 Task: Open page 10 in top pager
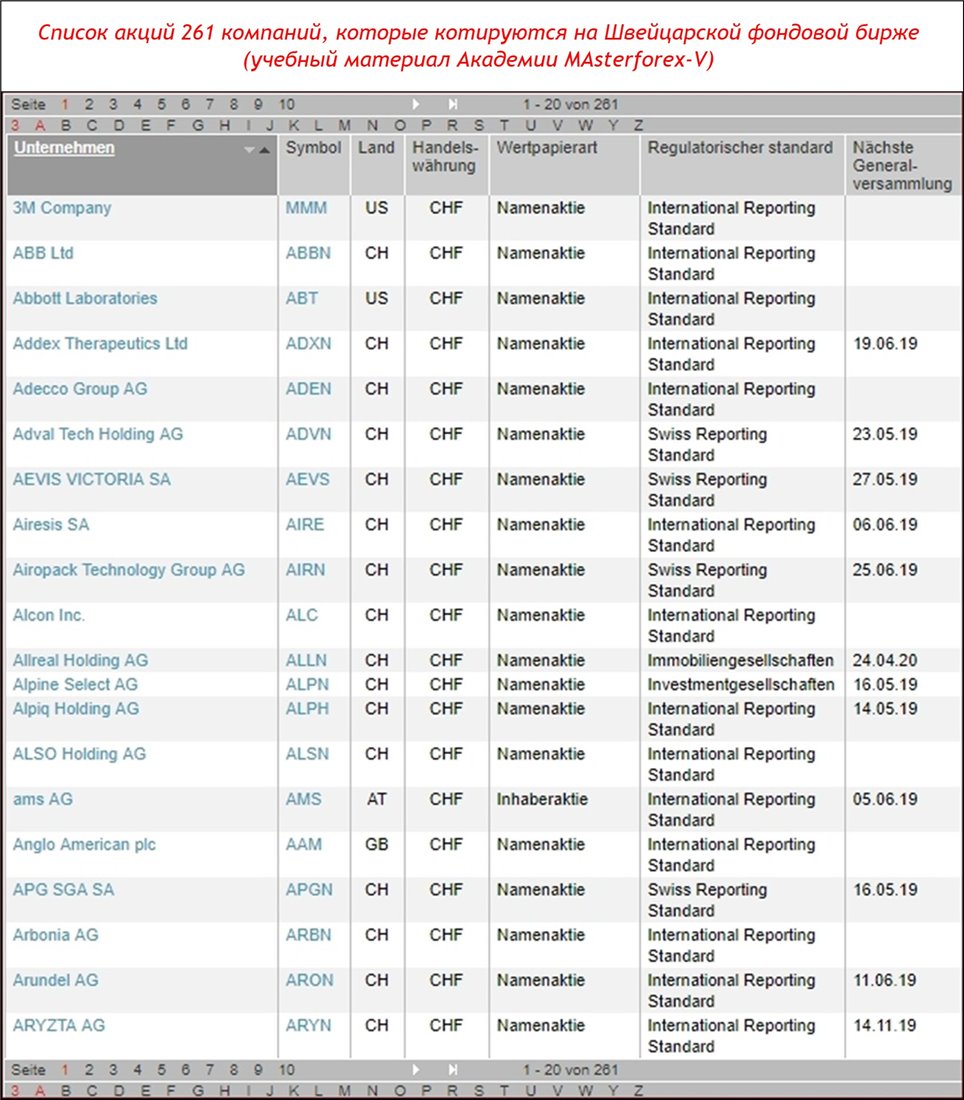pyautogui.click(x=286, y=105)
